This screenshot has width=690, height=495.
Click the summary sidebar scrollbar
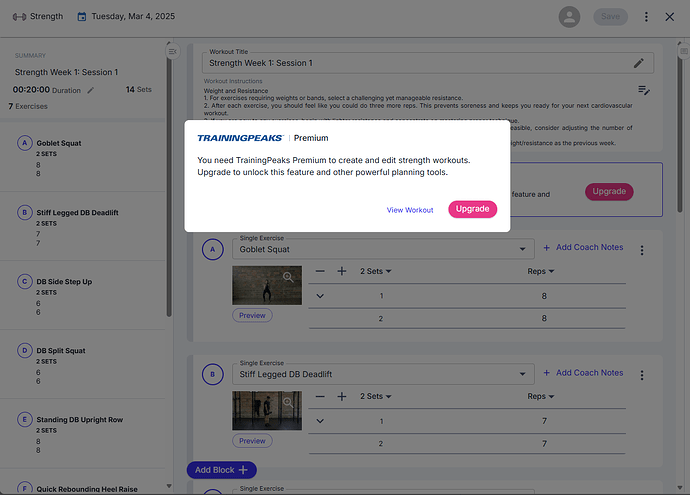(x=169, y=185)
